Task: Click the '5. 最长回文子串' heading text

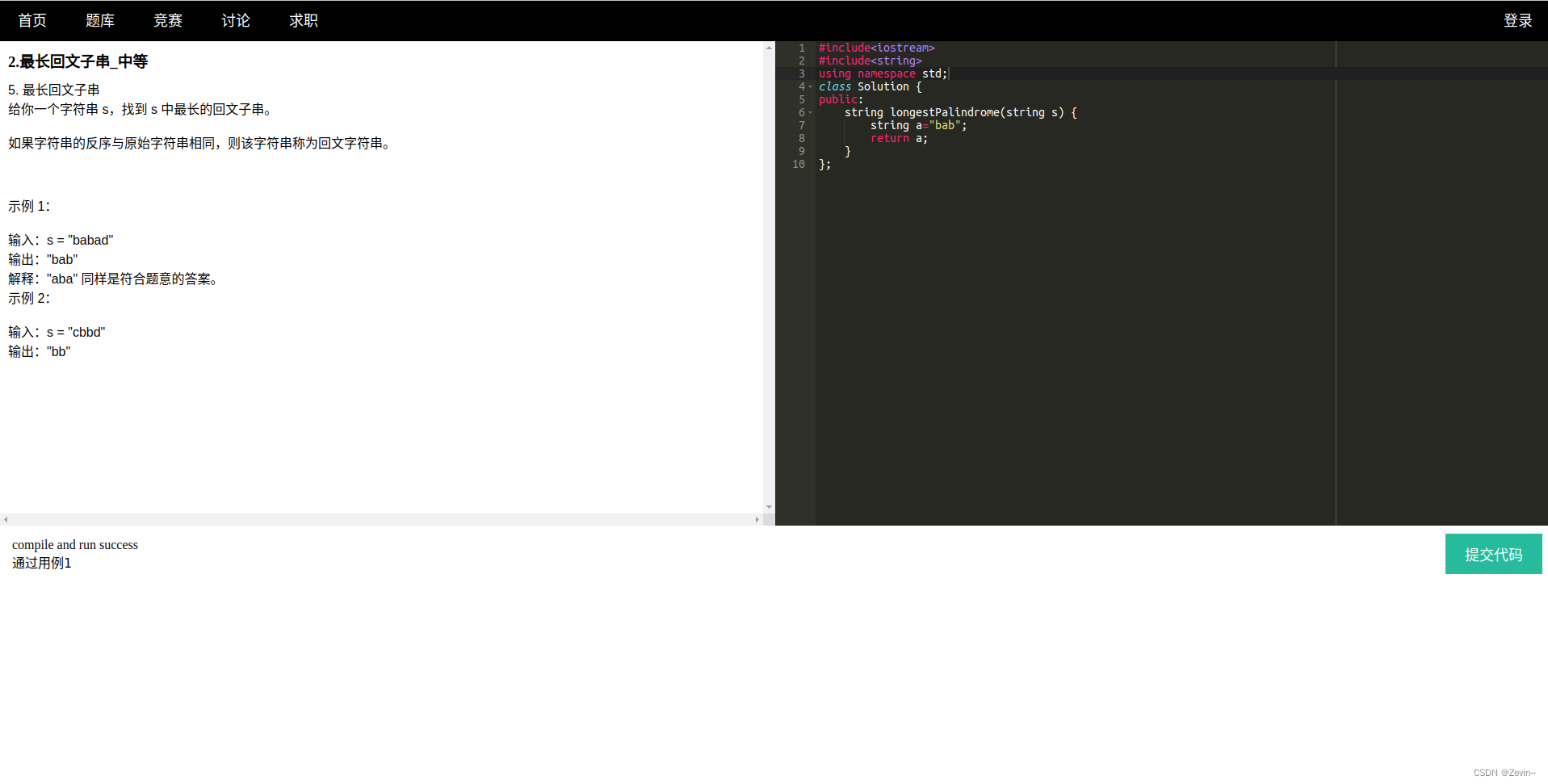Action: tap(54, 90)
